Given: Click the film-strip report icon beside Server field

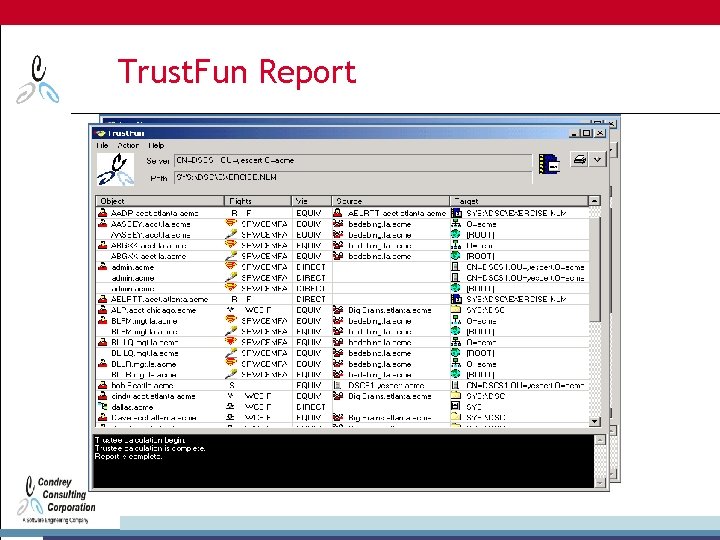Looking at the screenshot, I should pos(549,164).
